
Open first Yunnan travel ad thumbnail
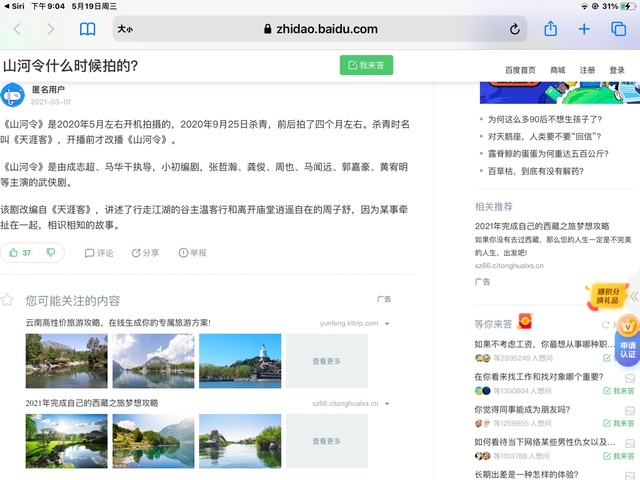point(67,361)
